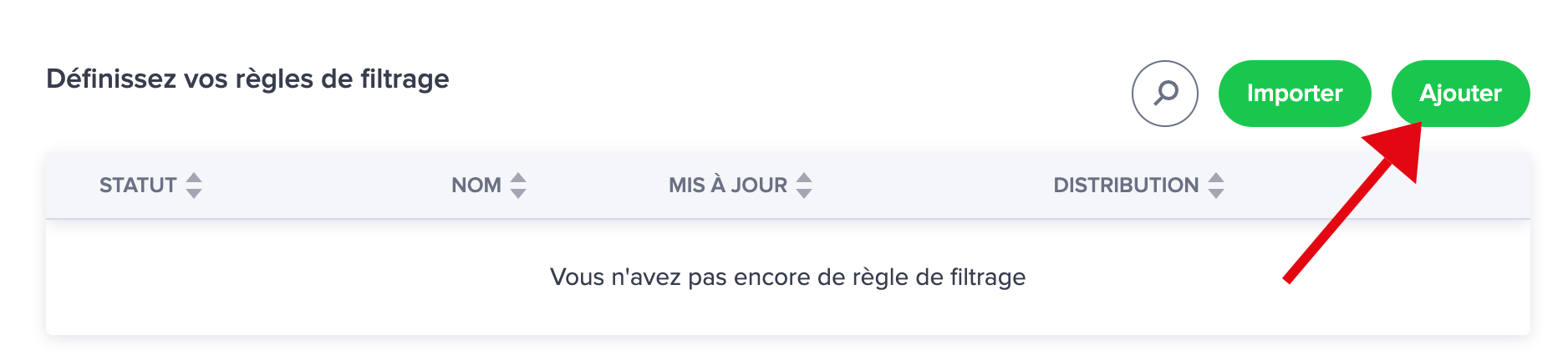Select the MIS À JOUR column header label

click(x=728, y=186)
